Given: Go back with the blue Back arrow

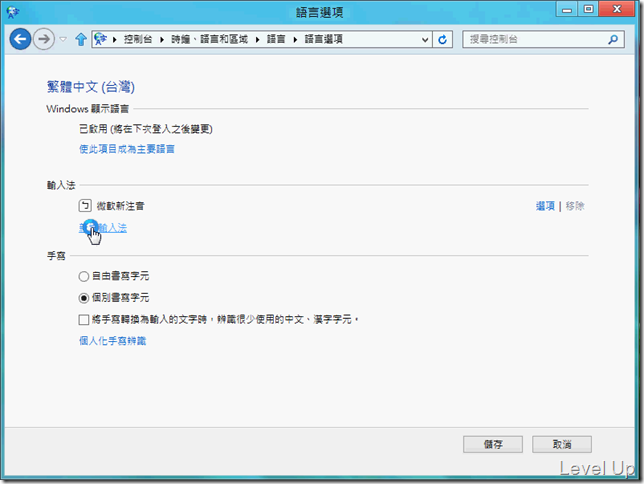Looking at the screenshot, I should coord(20,39).
